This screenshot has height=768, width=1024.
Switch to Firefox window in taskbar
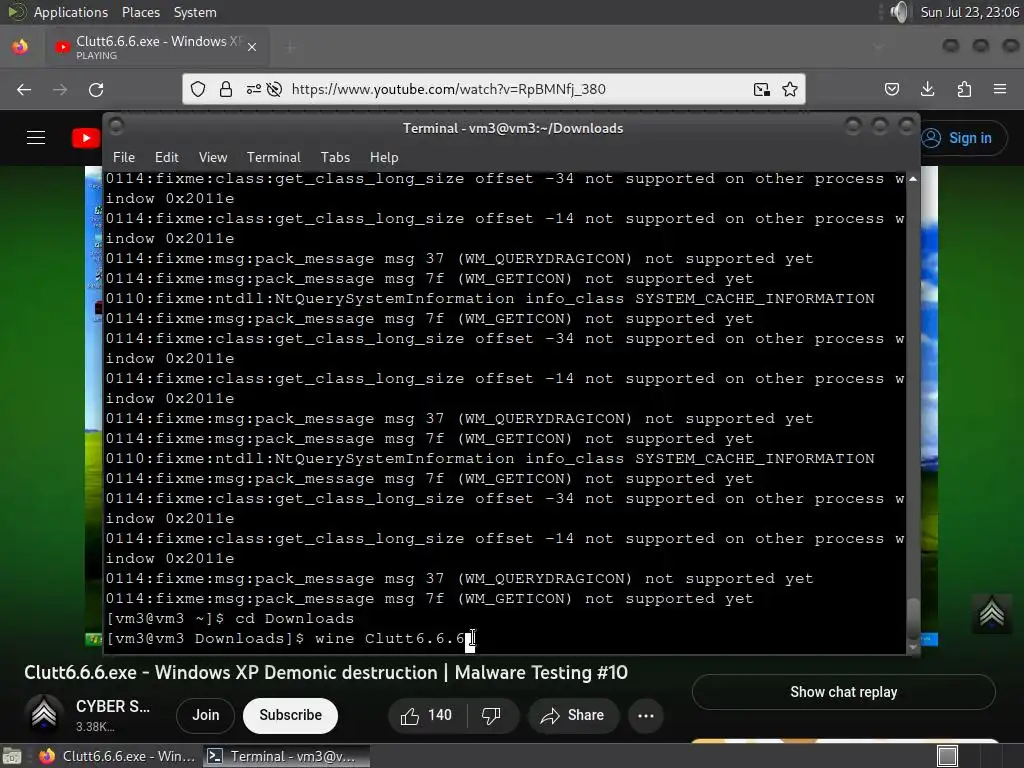[x=117, y=756]
